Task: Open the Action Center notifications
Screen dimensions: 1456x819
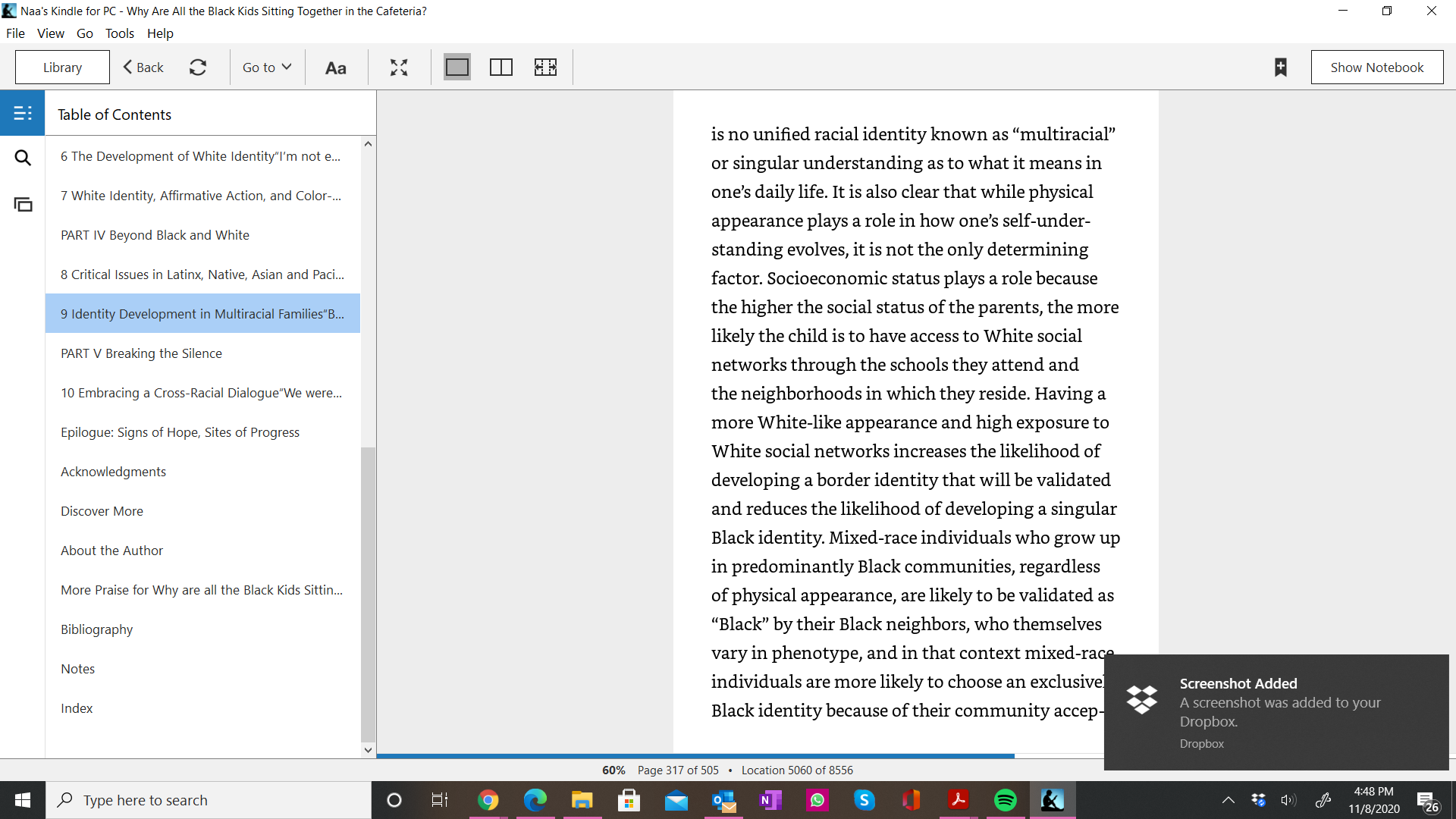Action: [1429, 802]
